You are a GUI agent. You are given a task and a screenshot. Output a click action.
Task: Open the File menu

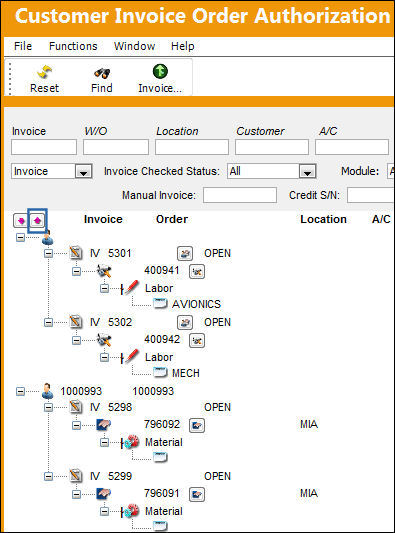pos(23,46)
